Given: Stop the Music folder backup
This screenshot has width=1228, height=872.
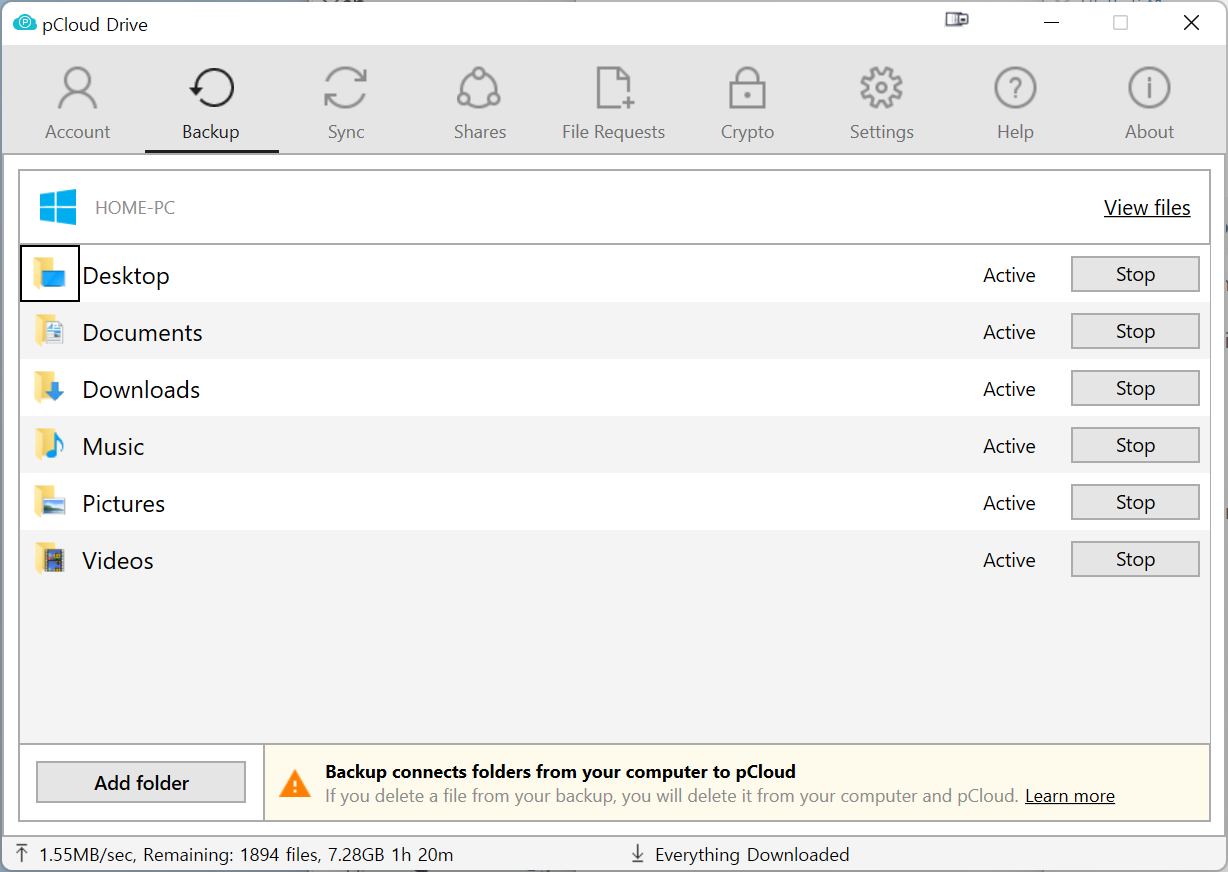Looking at the screenshot, I should pyautogui.click(x=1135, y=445).
